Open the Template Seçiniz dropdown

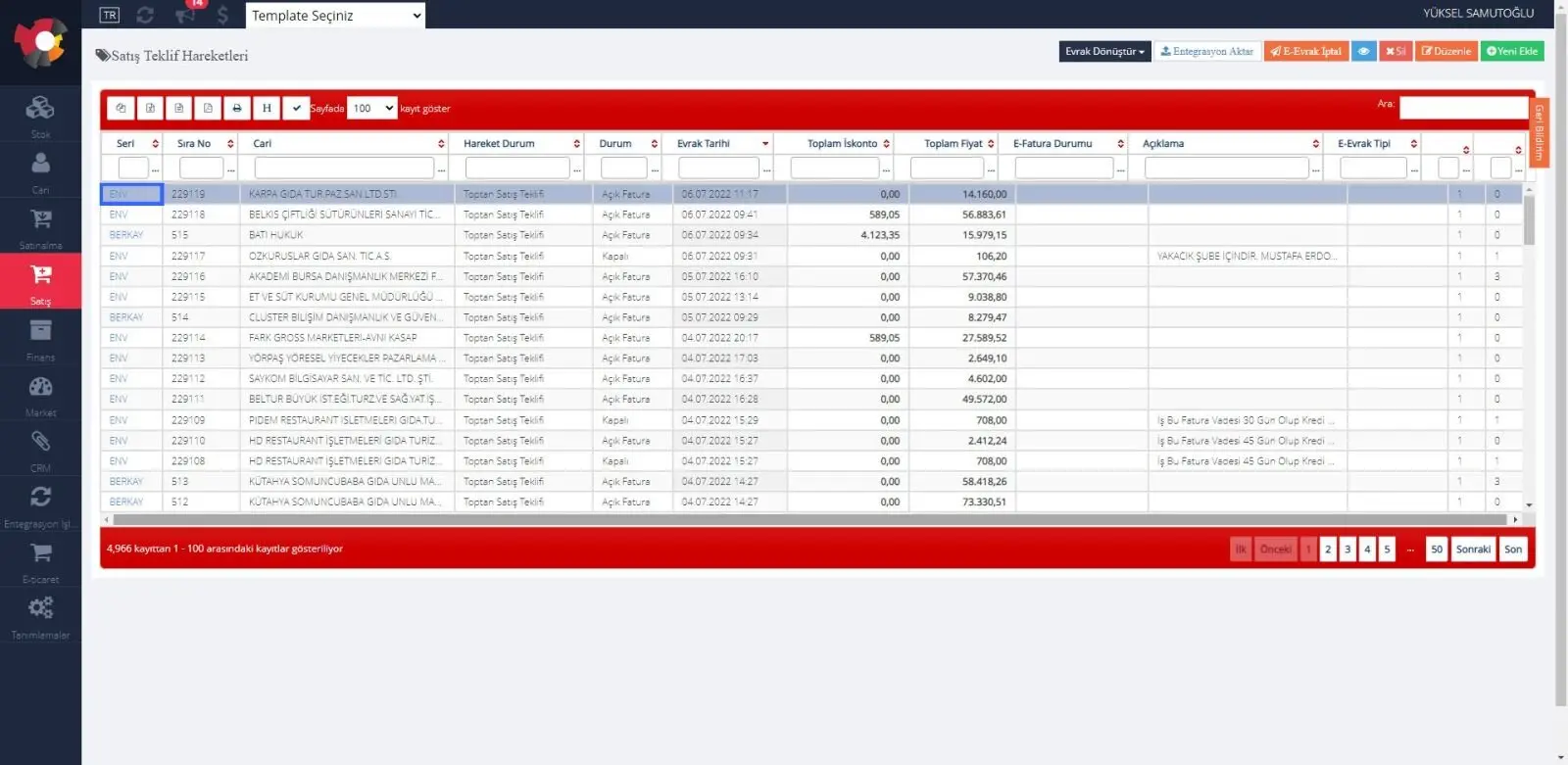point(335,15)
